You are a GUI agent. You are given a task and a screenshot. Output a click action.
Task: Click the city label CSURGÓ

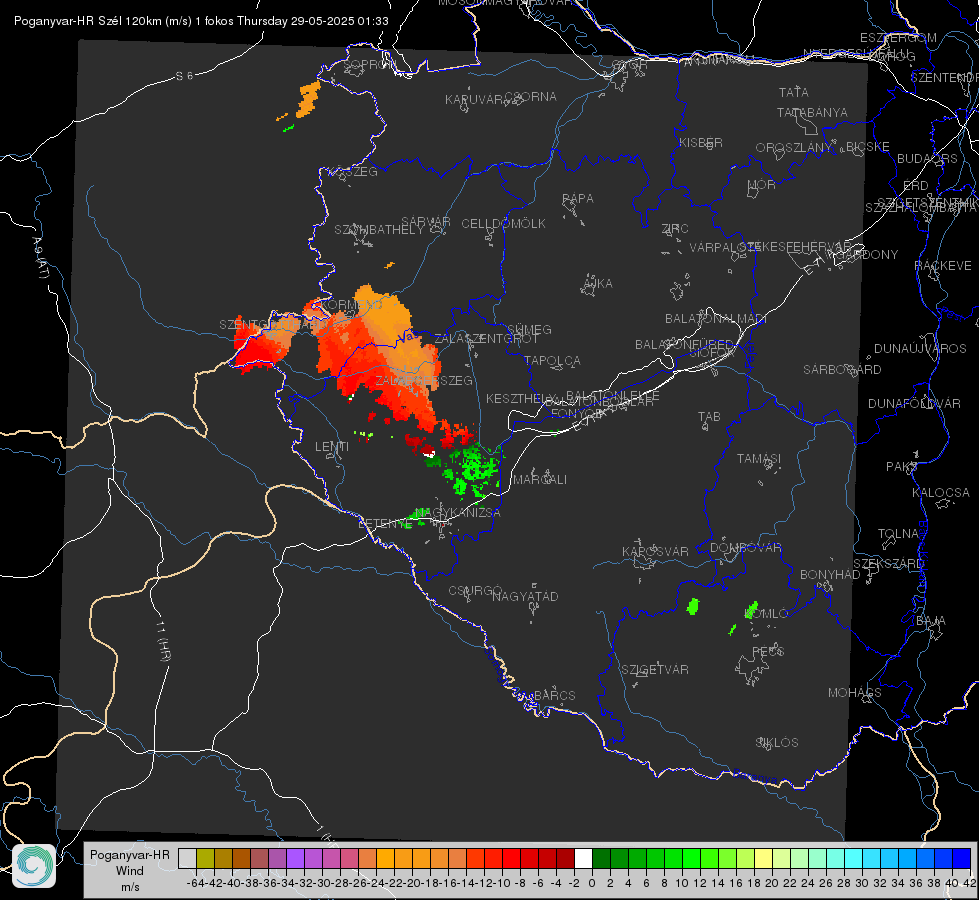(x=475, y=591)
